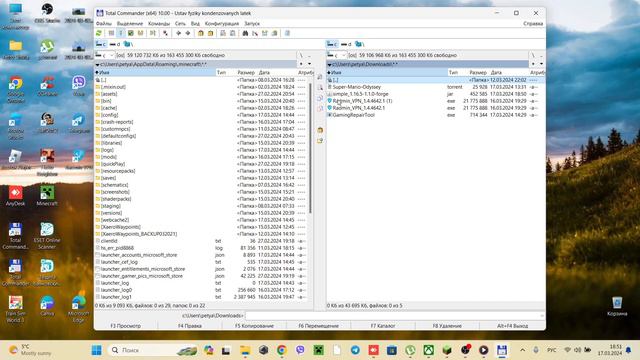Open command line history dropdown
Screen dimensions: 640x360
tap(542, 316)
